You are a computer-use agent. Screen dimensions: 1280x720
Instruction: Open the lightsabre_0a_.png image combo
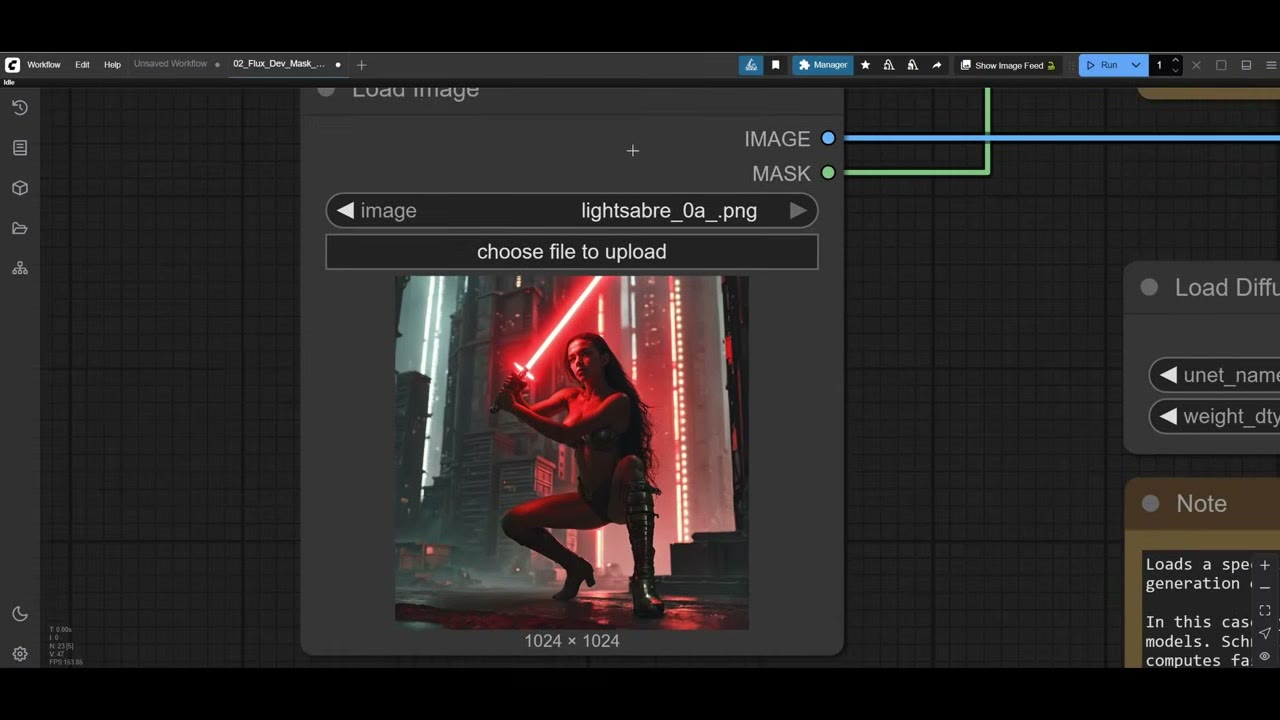click(x=572, y=211)
